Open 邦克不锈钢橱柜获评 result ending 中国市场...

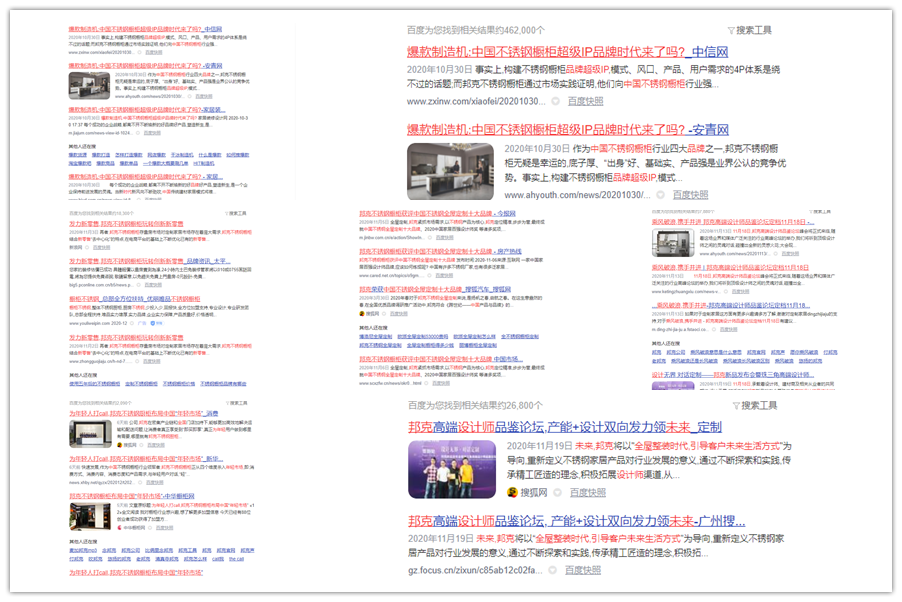tap(441, 359)
